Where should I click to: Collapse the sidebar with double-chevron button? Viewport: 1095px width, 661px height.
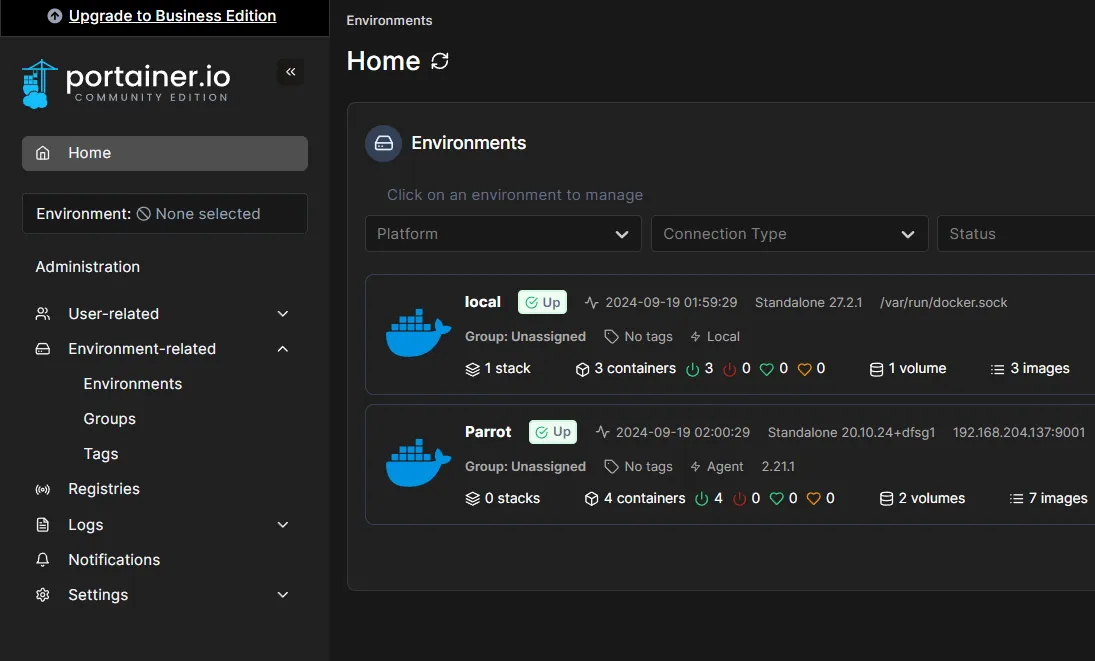[291, 72]
